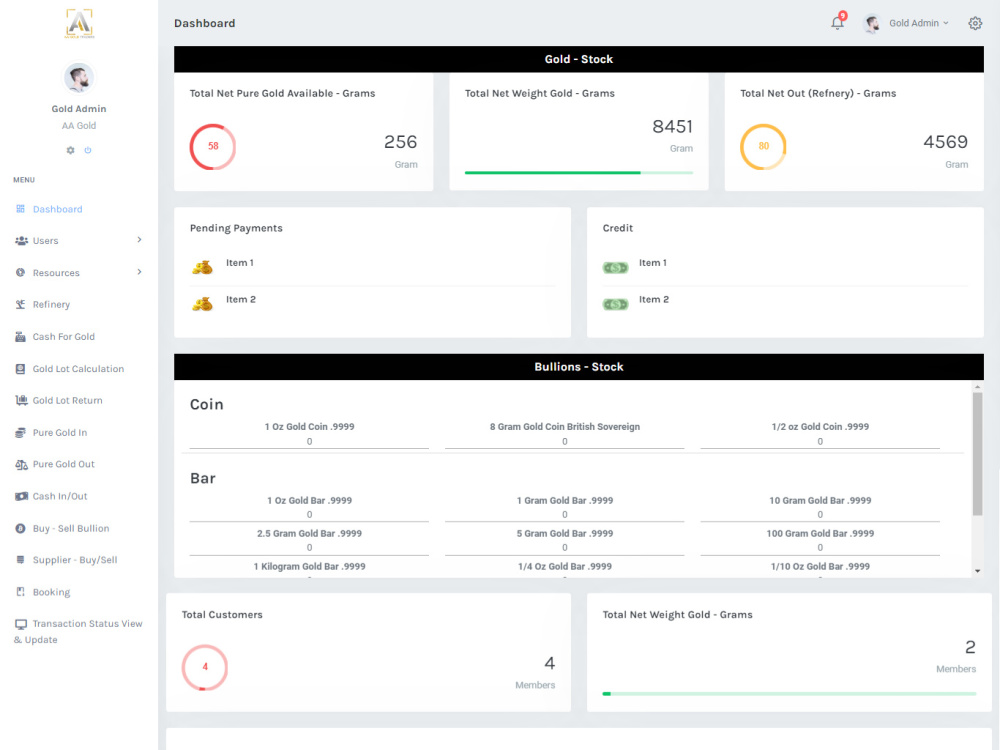Click the 256 Gram pure gold value
The height and width of the screenshot is (750, 1000).
[x=401, y=142]
